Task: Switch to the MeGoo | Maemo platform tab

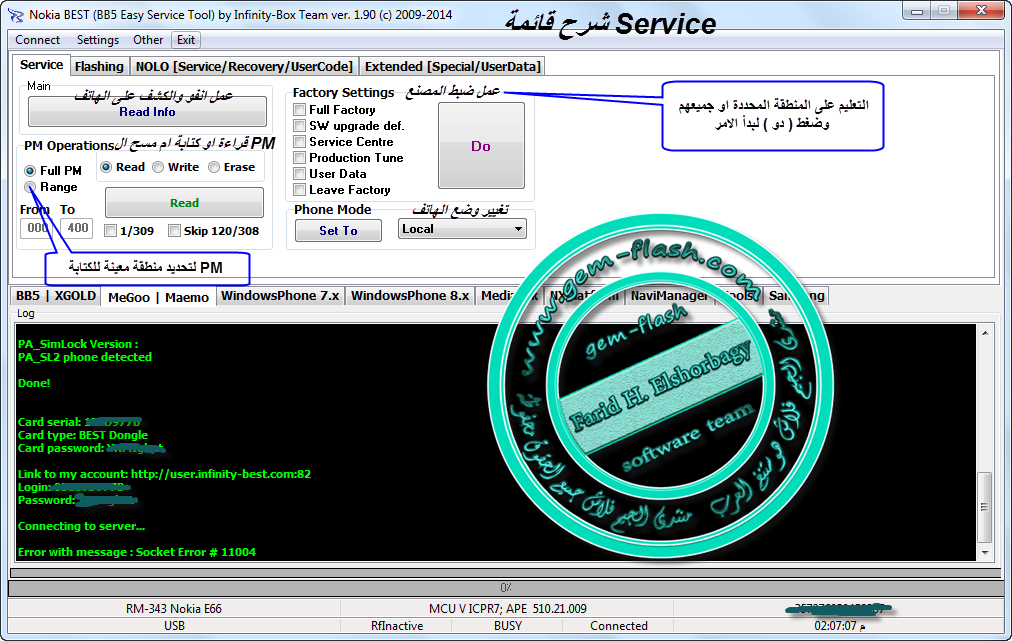Action: [158, 297]
